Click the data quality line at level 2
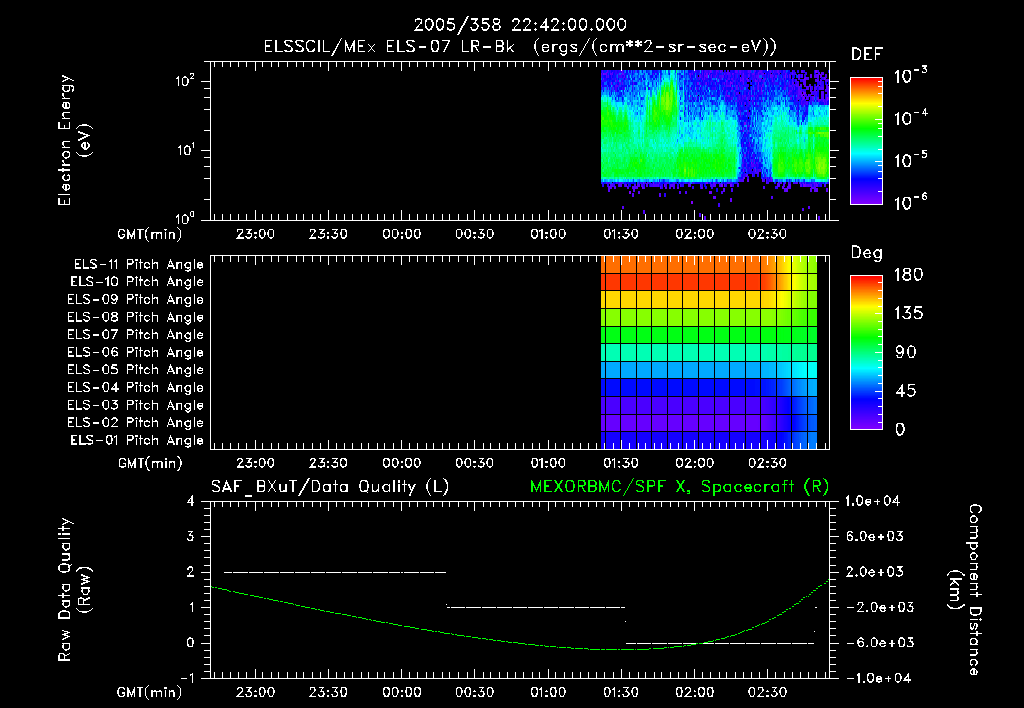 point(335,572)
